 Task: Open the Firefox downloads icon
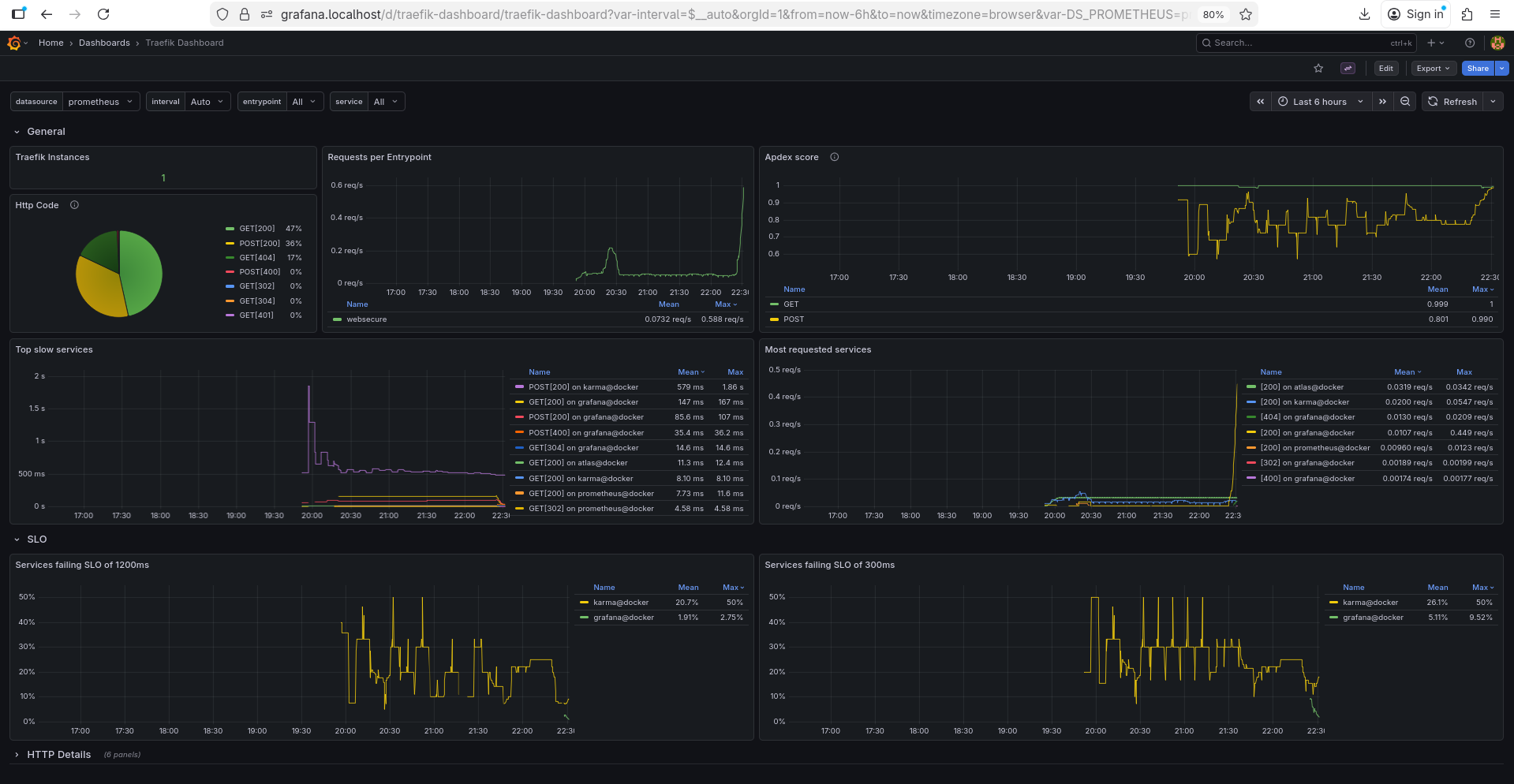(x=1365, y=14)
